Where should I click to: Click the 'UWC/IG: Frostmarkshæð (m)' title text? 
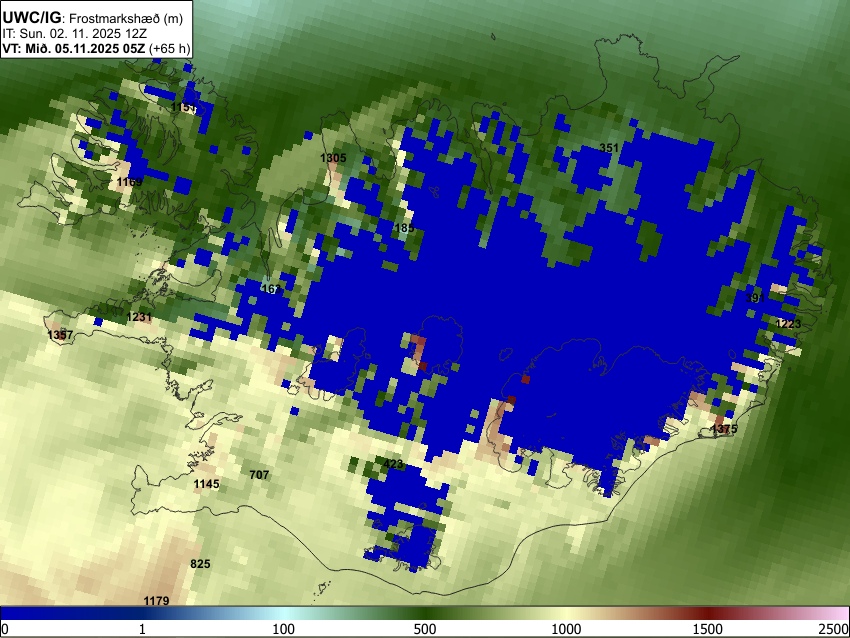click(x=93, y=18)
